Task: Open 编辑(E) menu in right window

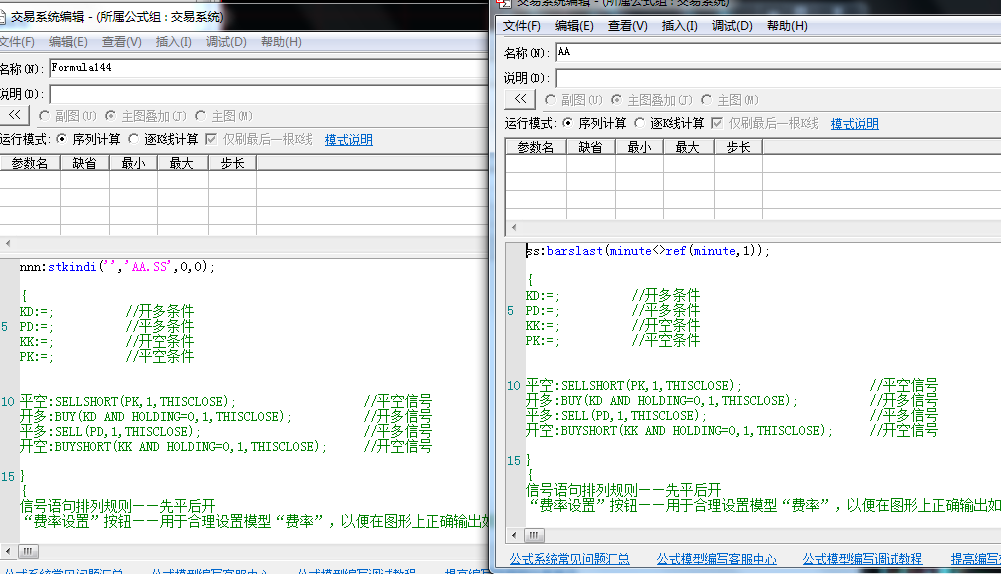Action: pos(574,26)
